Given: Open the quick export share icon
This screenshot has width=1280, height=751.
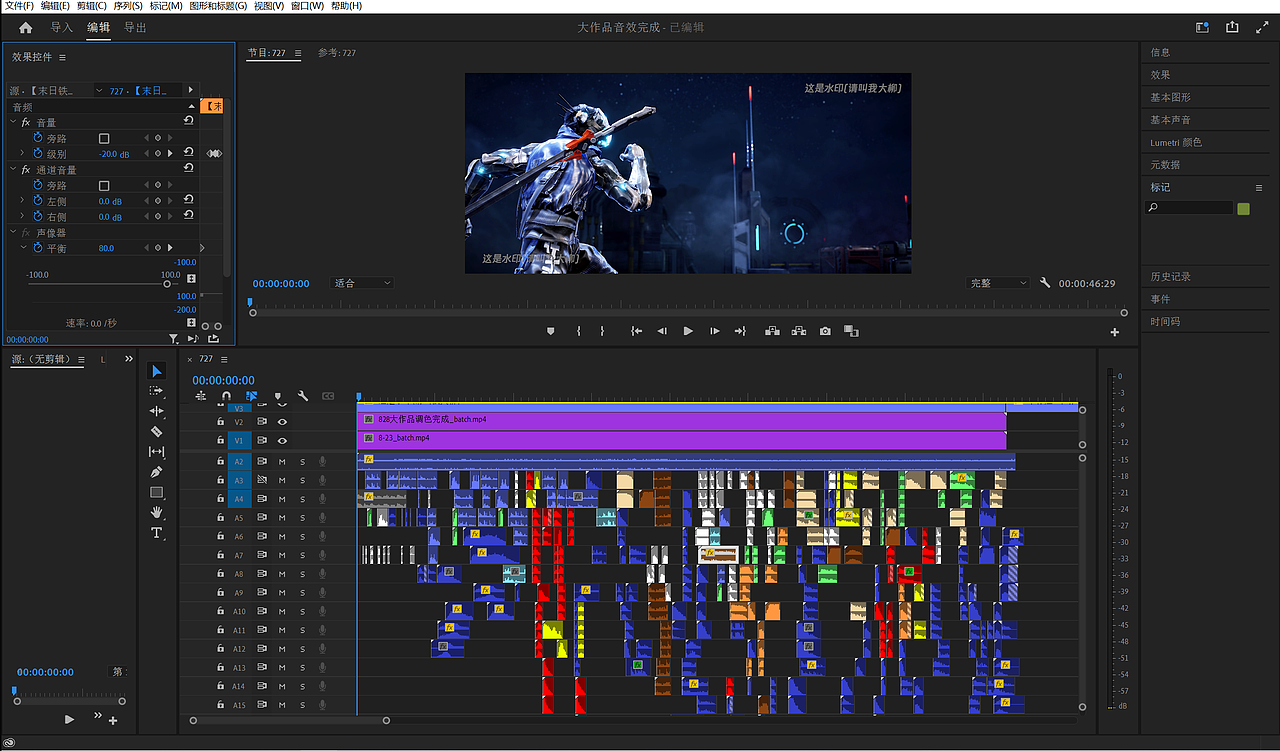Looking at the screenshot, I should [1232, 28].
